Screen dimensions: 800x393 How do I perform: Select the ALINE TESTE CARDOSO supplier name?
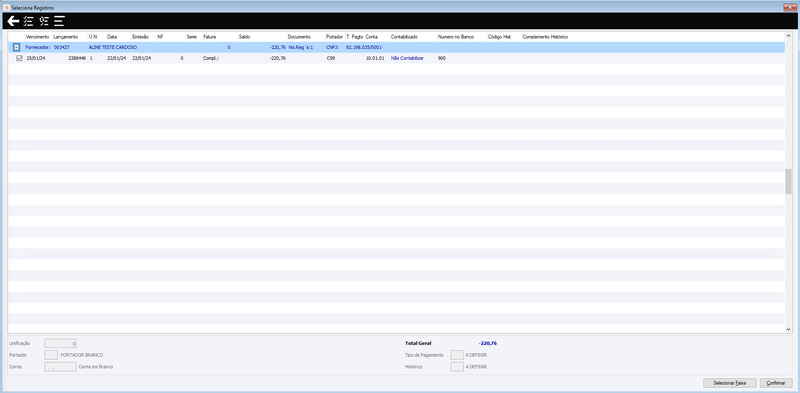click(113, 47)
